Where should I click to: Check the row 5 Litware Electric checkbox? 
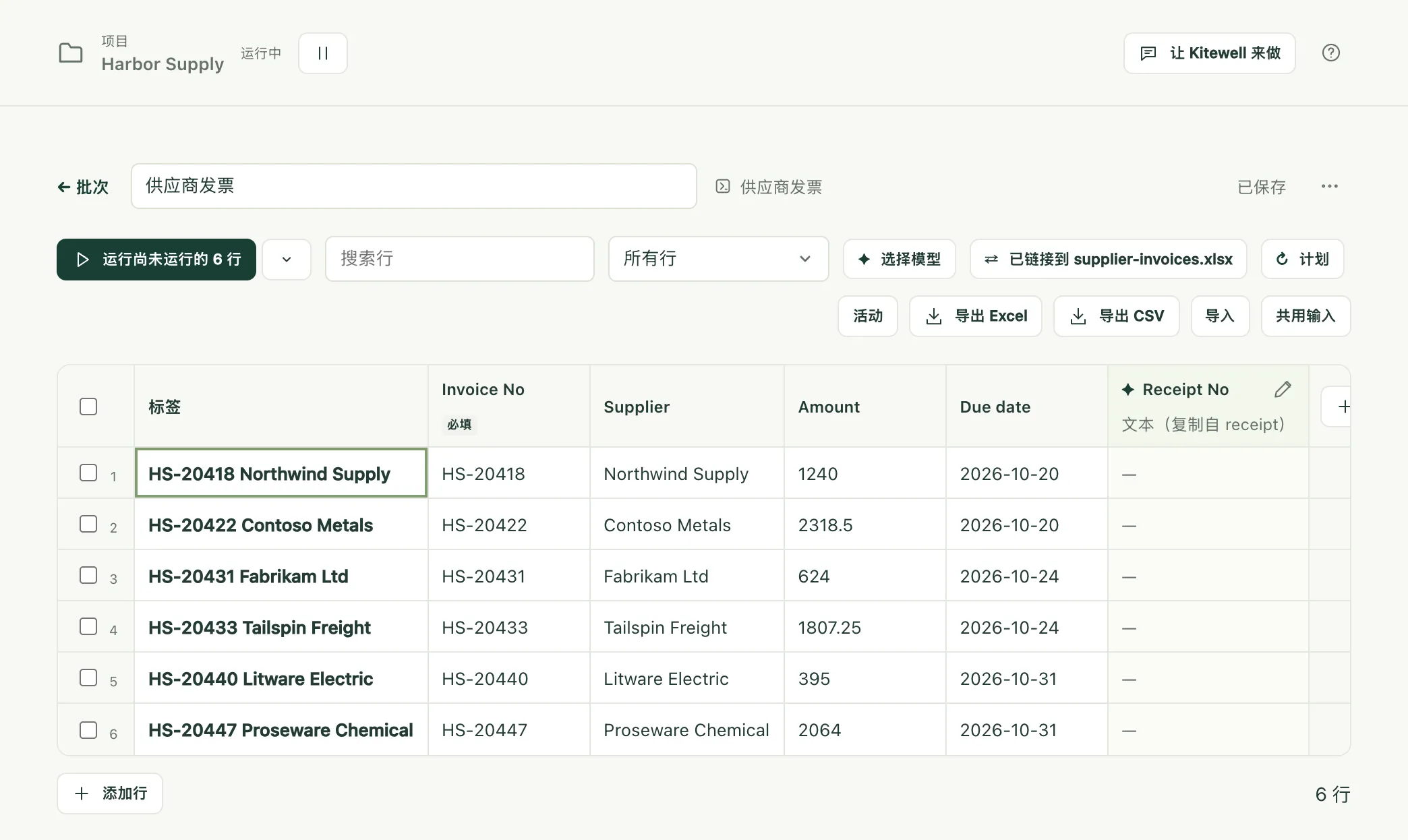coord(88,678)
